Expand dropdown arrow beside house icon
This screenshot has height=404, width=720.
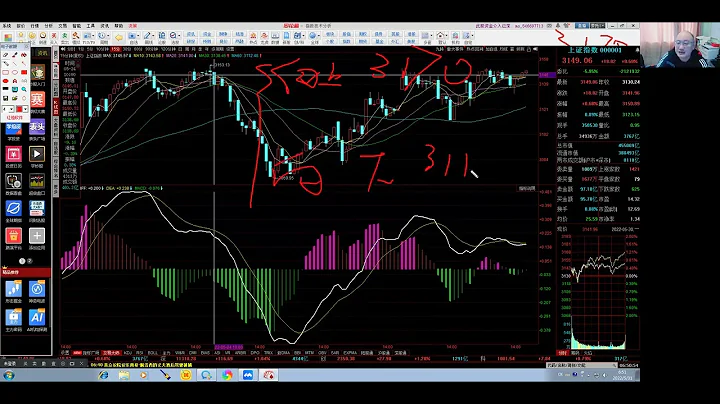click(x=446, y=35)
